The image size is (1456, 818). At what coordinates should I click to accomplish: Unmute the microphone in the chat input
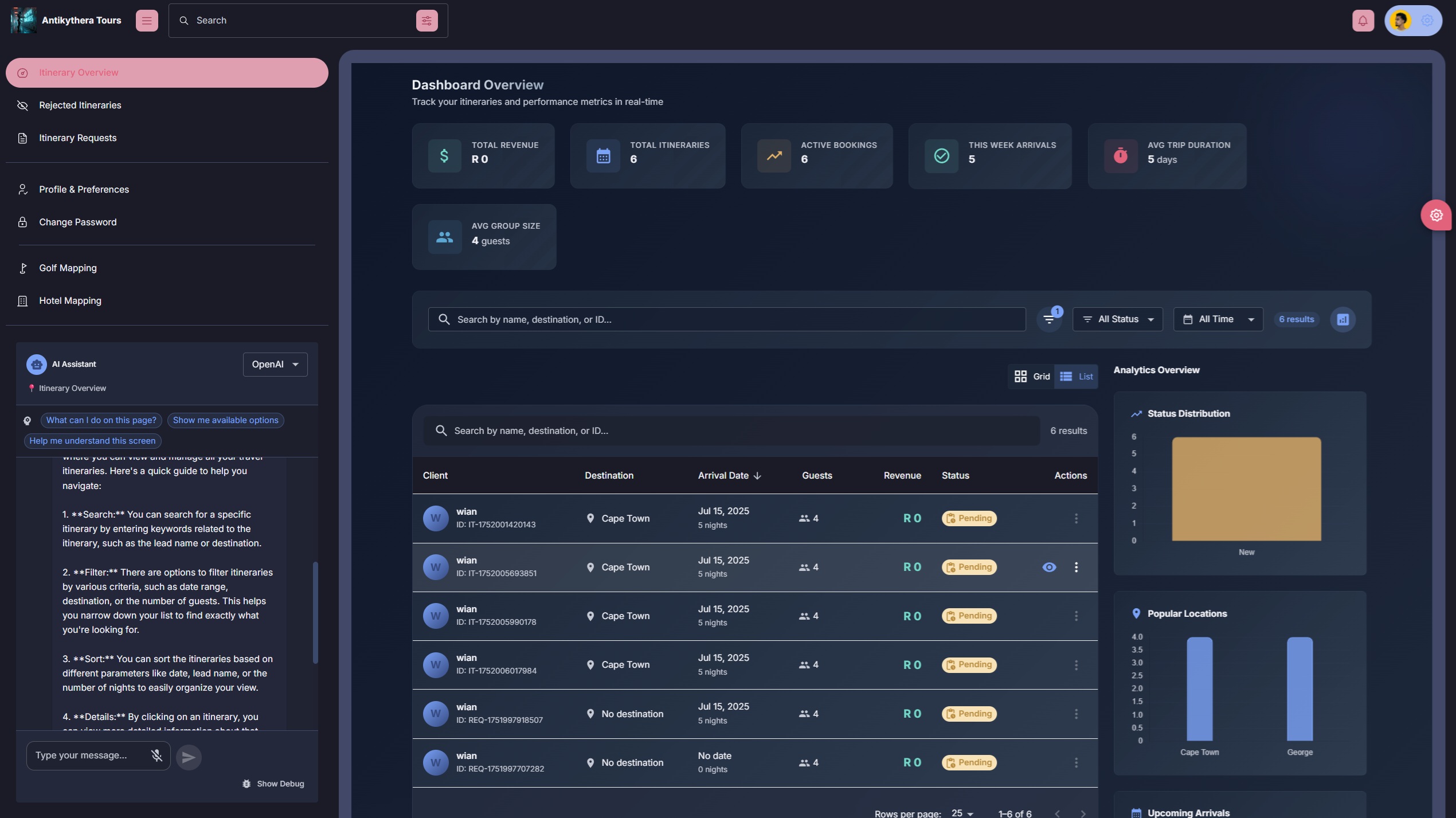[x=156, y=756]
